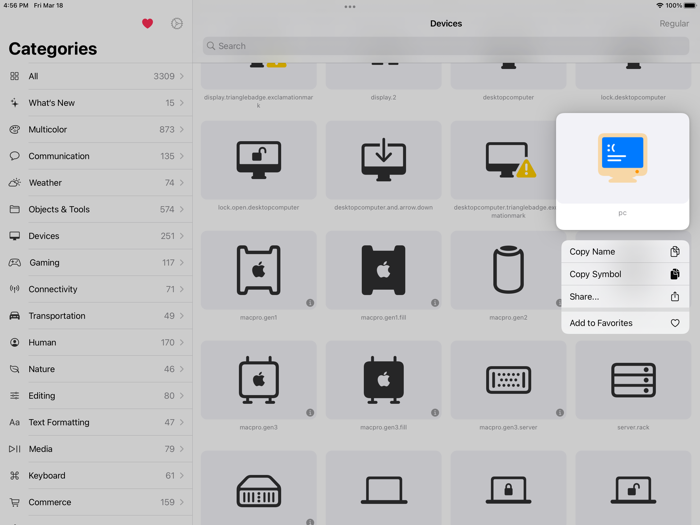Select the macpro.gen3.server symbol
Viewport: 700px width, 525px height.
[508, 380]
